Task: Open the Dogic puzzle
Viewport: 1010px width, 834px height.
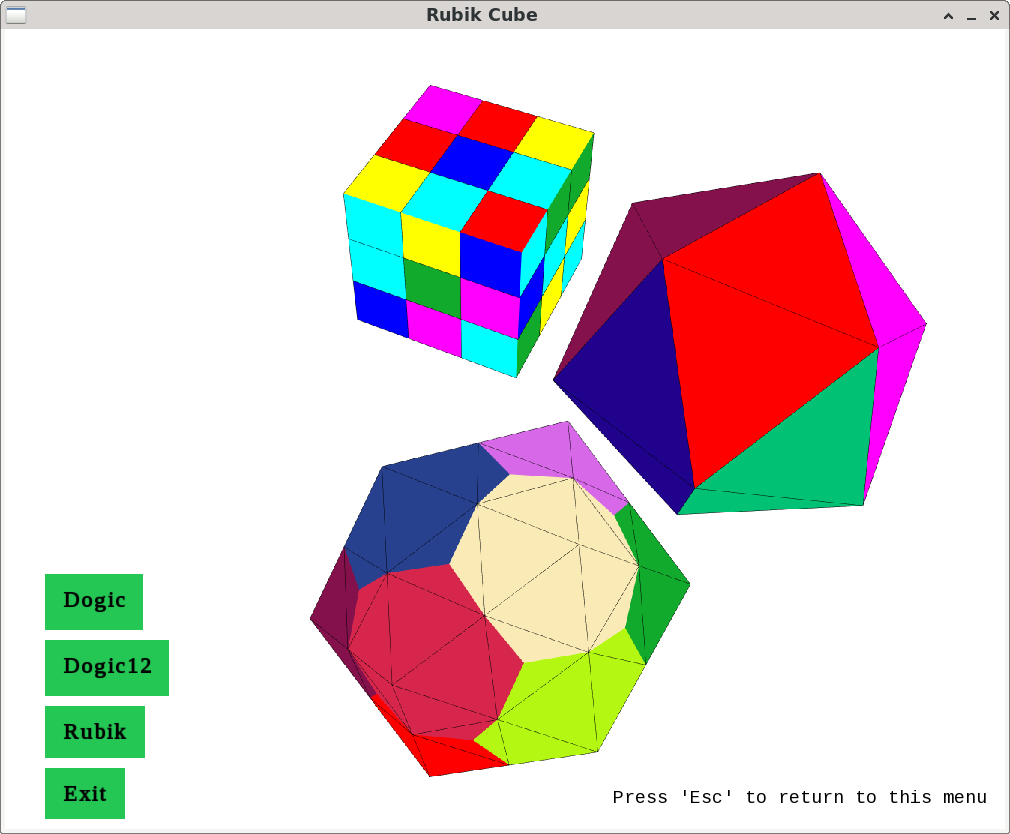Action: point(94,602)
